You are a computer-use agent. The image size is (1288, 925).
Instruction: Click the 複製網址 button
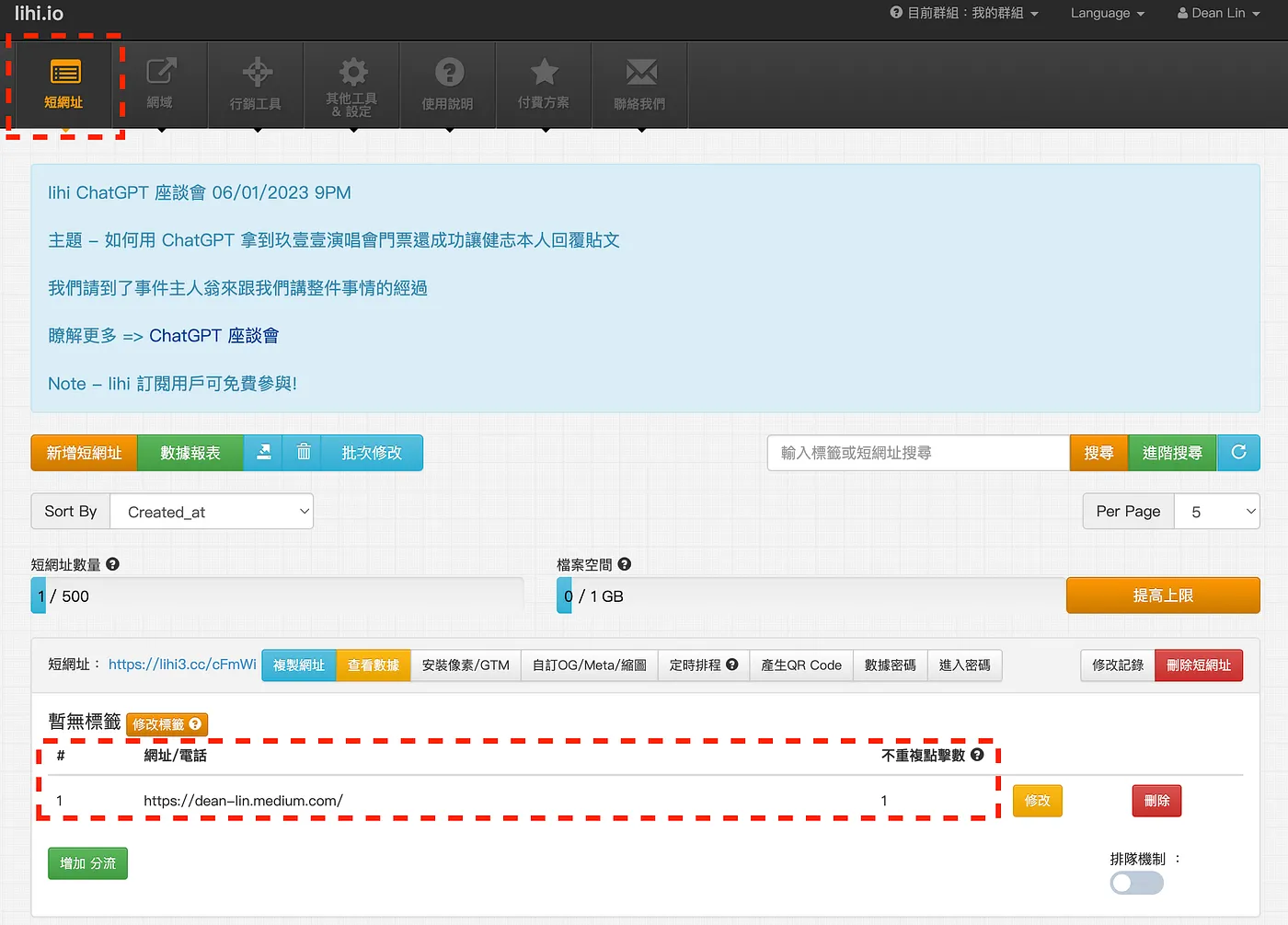pos(299,665)
